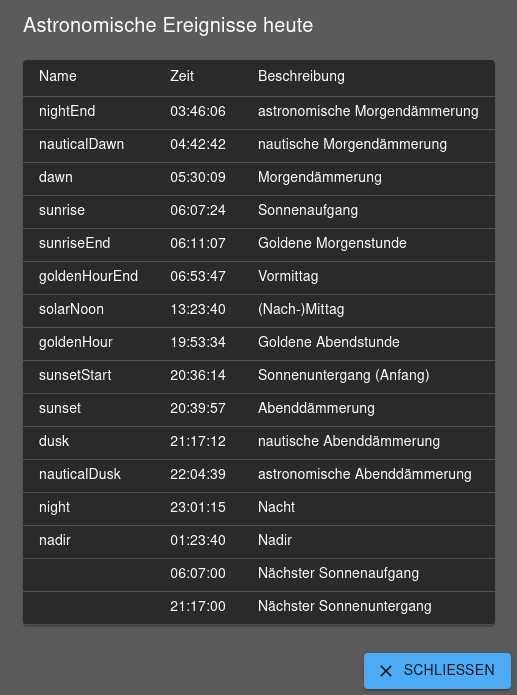Image resolution: width=517 pixels, height=695 pixels.
Task: Click the dusk row name
Action: [54, 441]
